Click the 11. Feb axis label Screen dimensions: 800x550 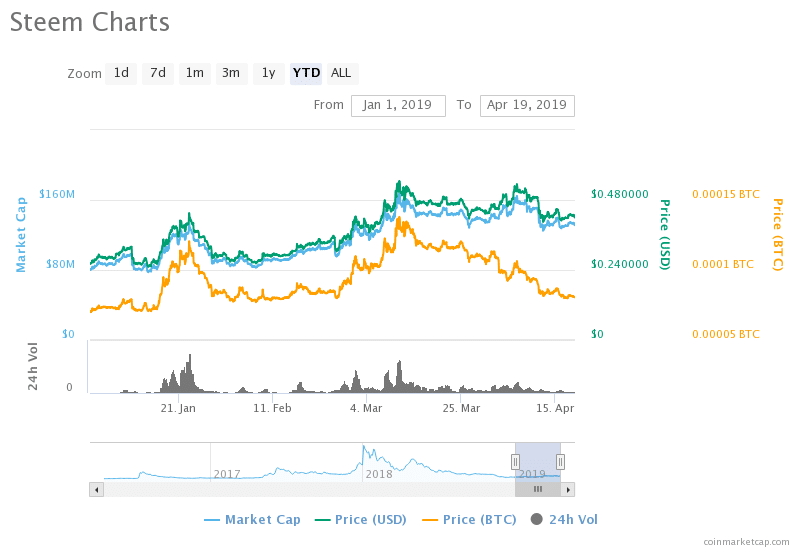[x=272, y=409]
